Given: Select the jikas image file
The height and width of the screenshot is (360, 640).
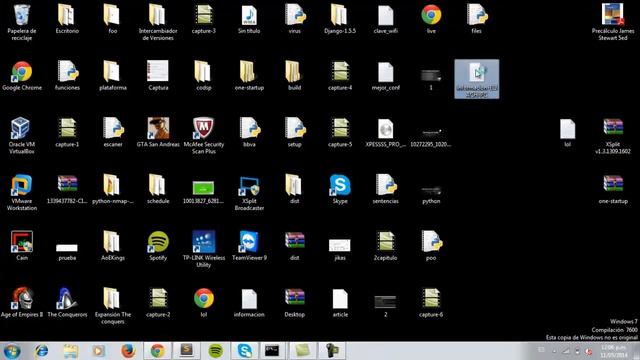Looking at the screenshot, I should (340, 246).
